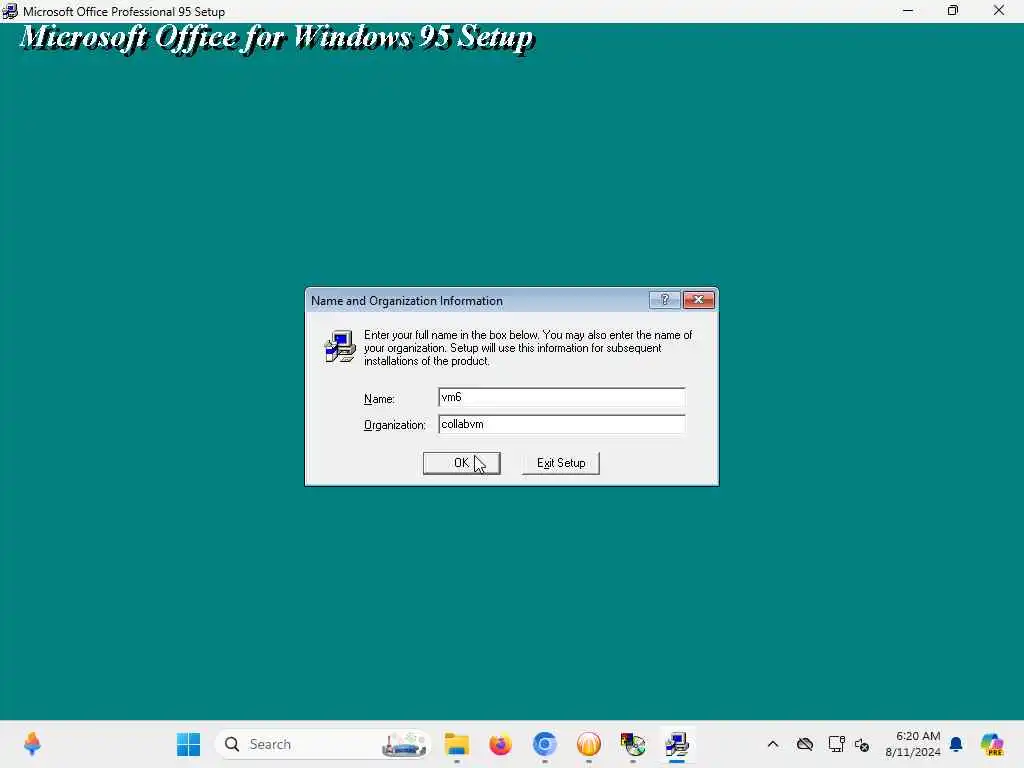
Task: Open clock and date 6:20 AM
Action: click(x=913, y=744)
